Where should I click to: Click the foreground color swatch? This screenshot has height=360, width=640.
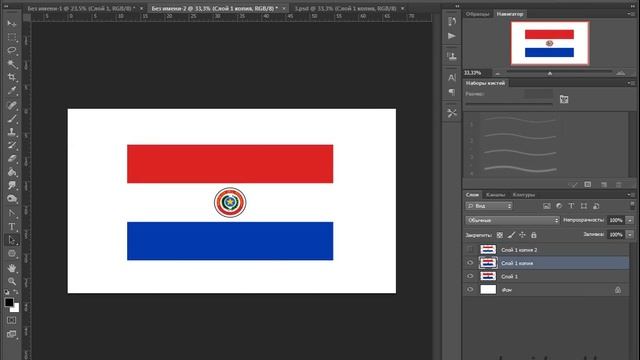click(9, 302)
